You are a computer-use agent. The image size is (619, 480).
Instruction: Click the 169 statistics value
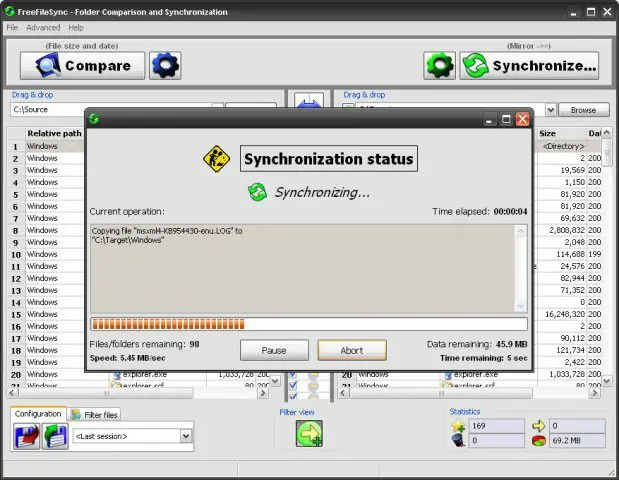(x=497, y=426)
